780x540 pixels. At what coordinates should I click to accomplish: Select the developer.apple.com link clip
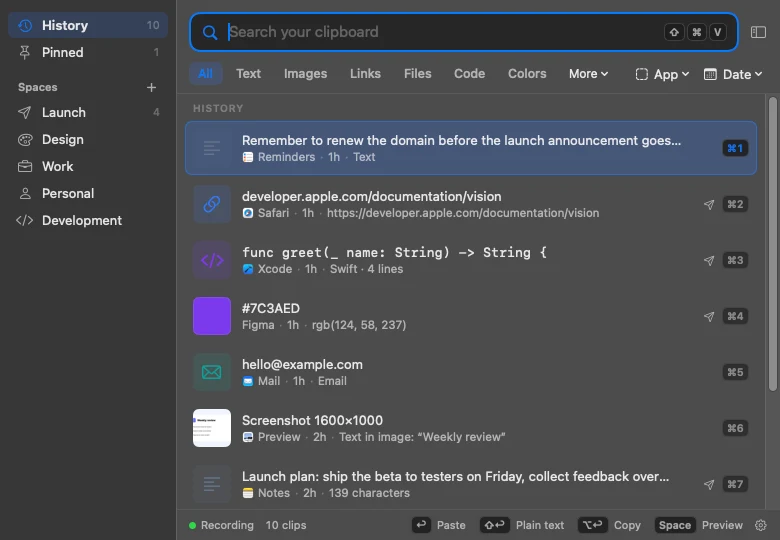(x=471, y=204)
